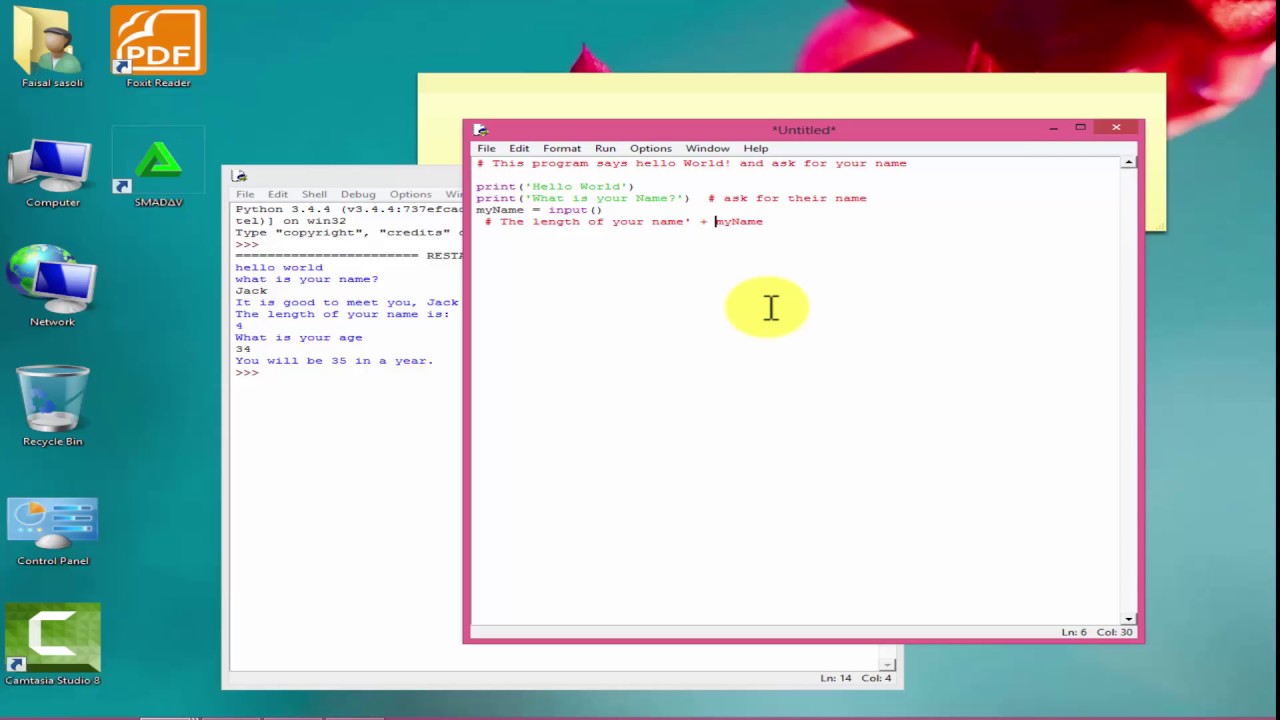
Task: Open the Format menu in the editor
Action: 562,148
